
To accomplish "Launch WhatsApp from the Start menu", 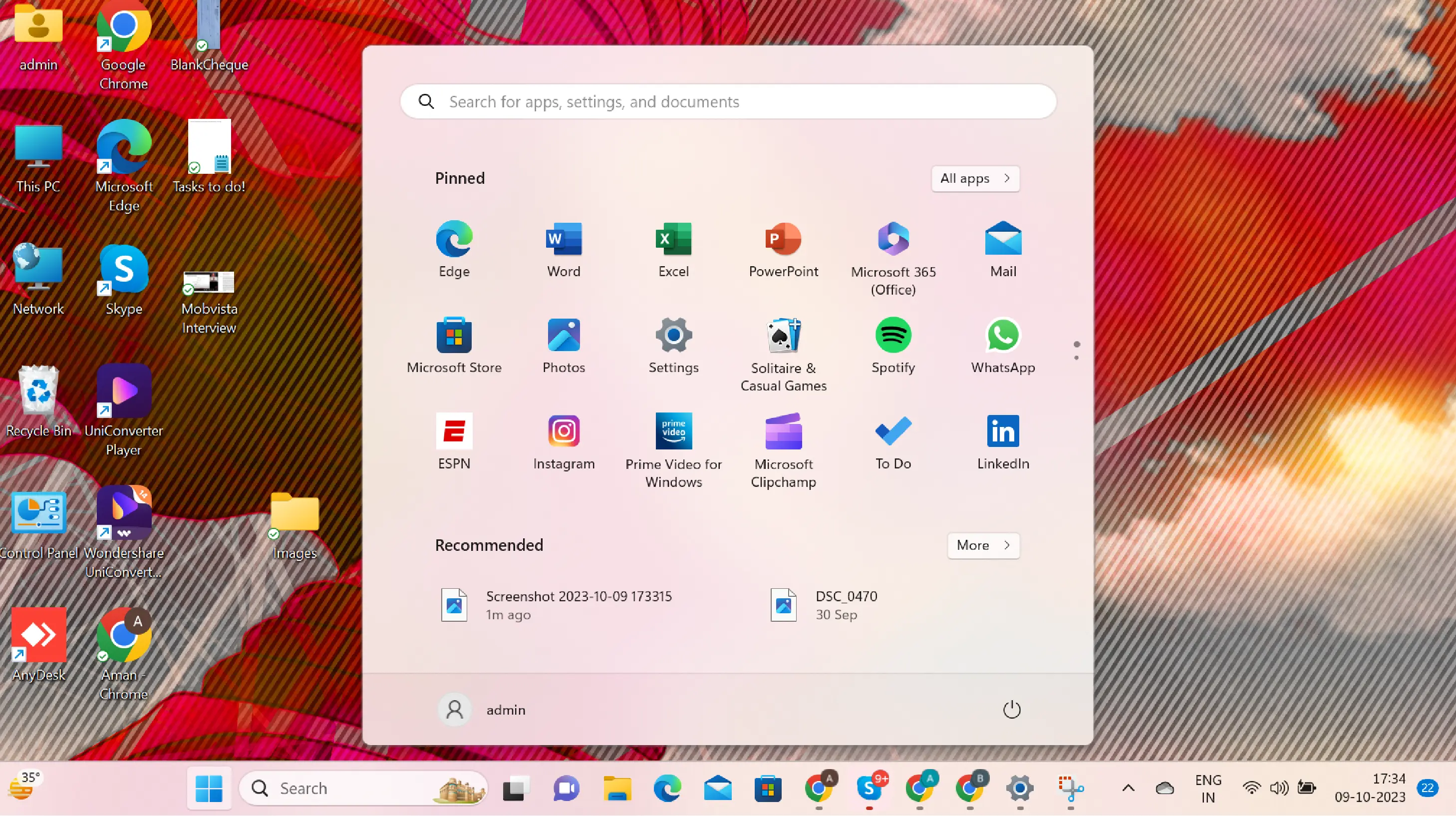I will tap(1003, 346).
